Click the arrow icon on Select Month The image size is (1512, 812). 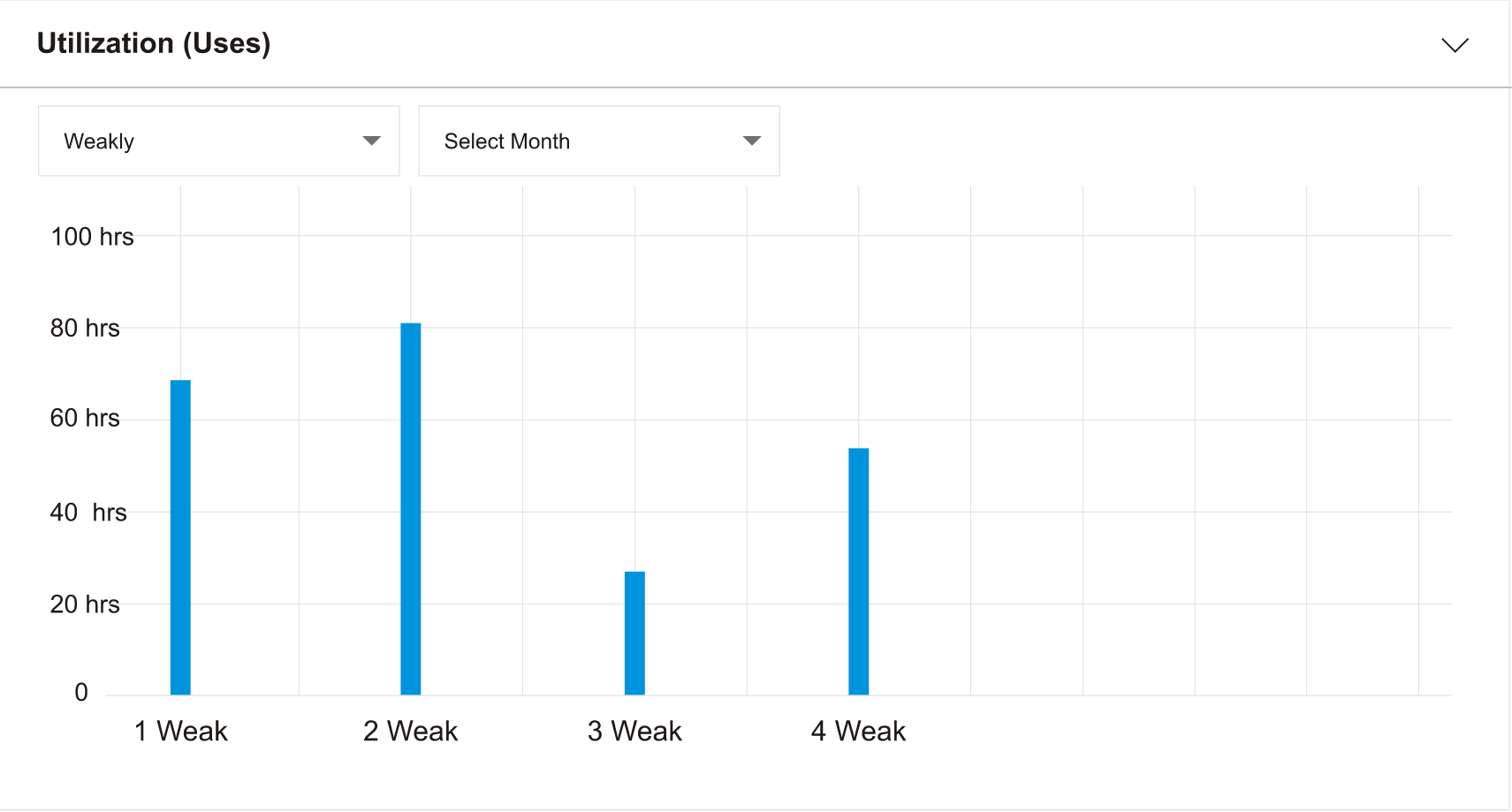pos(751,141)
